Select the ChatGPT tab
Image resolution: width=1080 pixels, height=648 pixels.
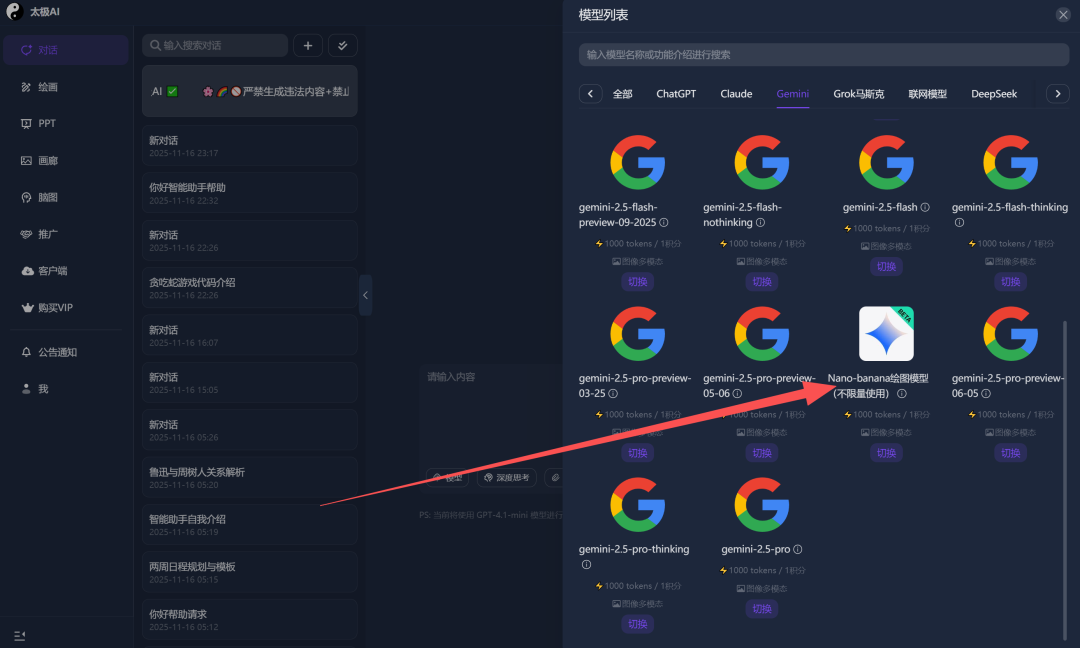point(676,94)
